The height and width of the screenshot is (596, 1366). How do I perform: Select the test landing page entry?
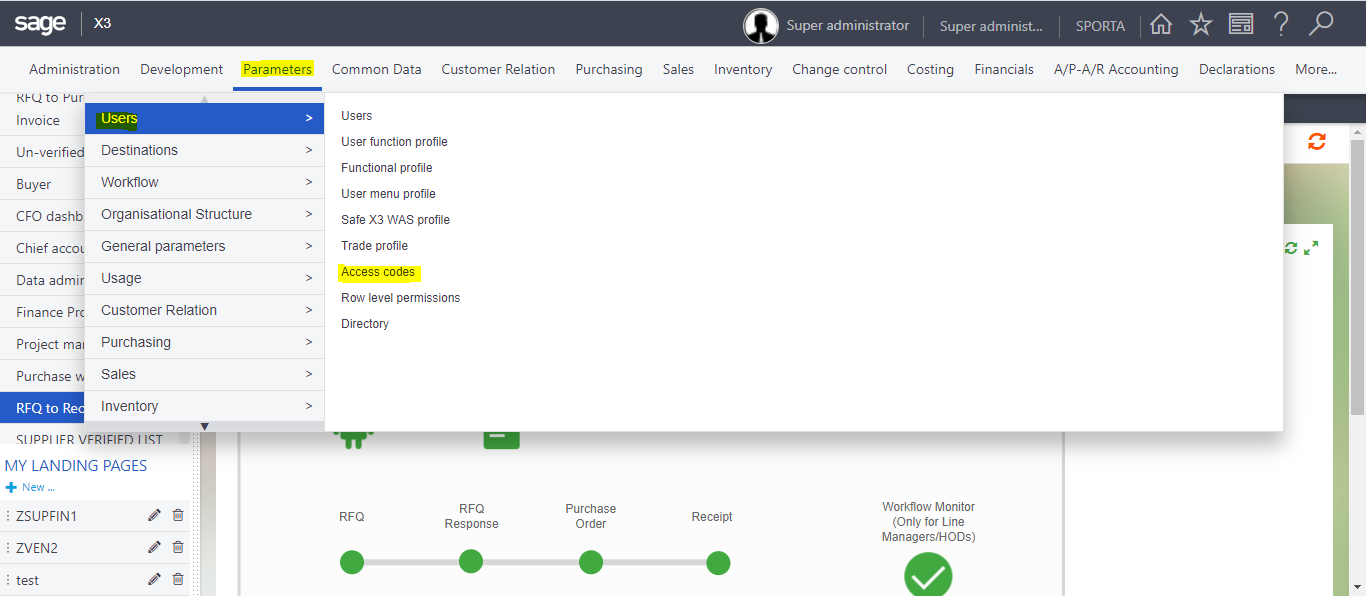pos(27,580)
